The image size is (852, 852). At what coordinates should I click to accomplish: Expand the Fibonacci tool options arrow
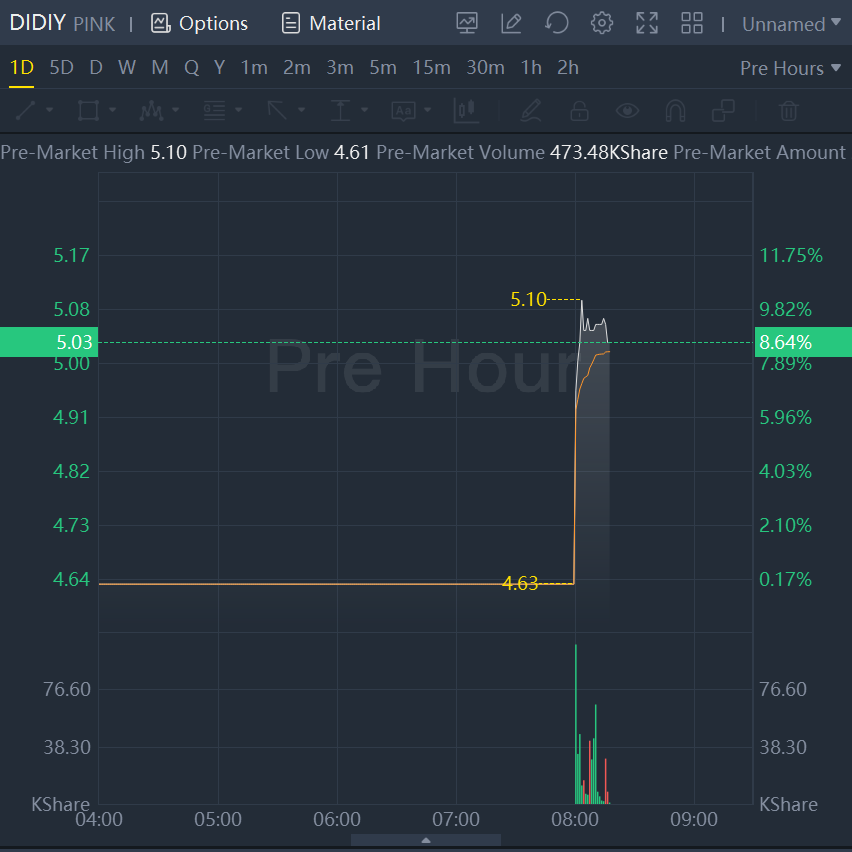[x=239, y=110]
